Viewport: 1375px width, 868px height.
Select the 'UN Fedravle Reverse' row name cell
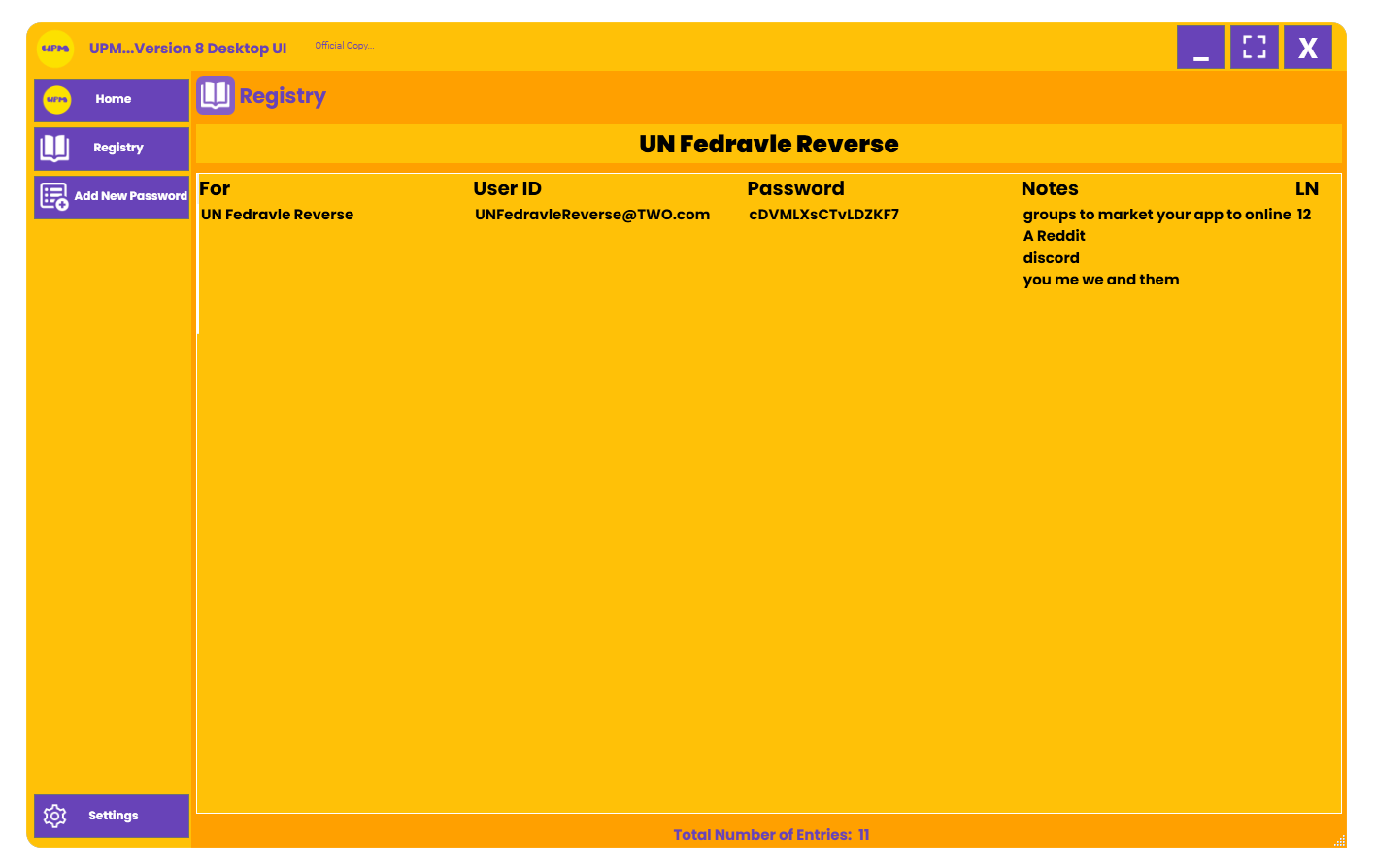pyautogui.click(x=277, y=215)
